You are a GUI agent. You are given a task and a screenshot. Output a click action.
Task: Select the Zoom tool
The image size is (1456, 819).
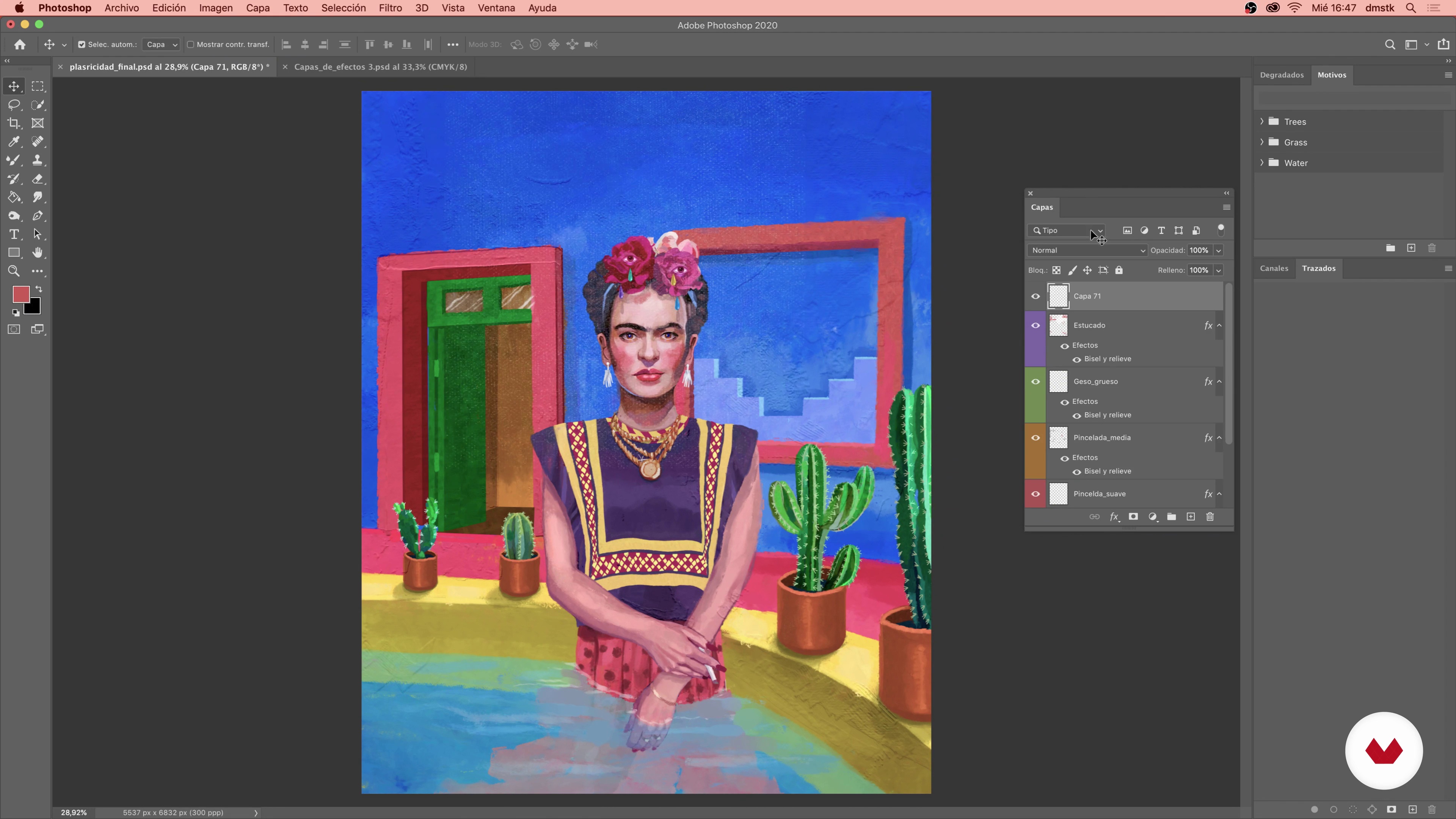pos(14,271)
